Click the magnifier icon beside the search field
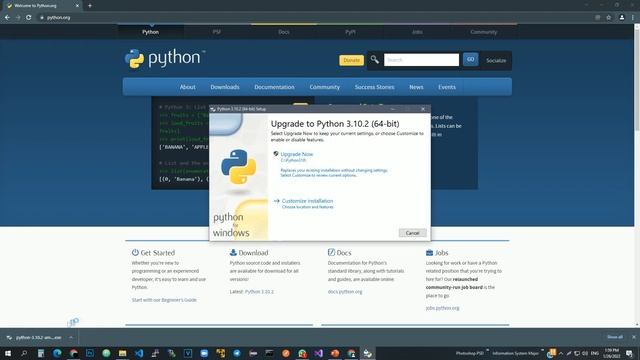 [x=375, y=60]
